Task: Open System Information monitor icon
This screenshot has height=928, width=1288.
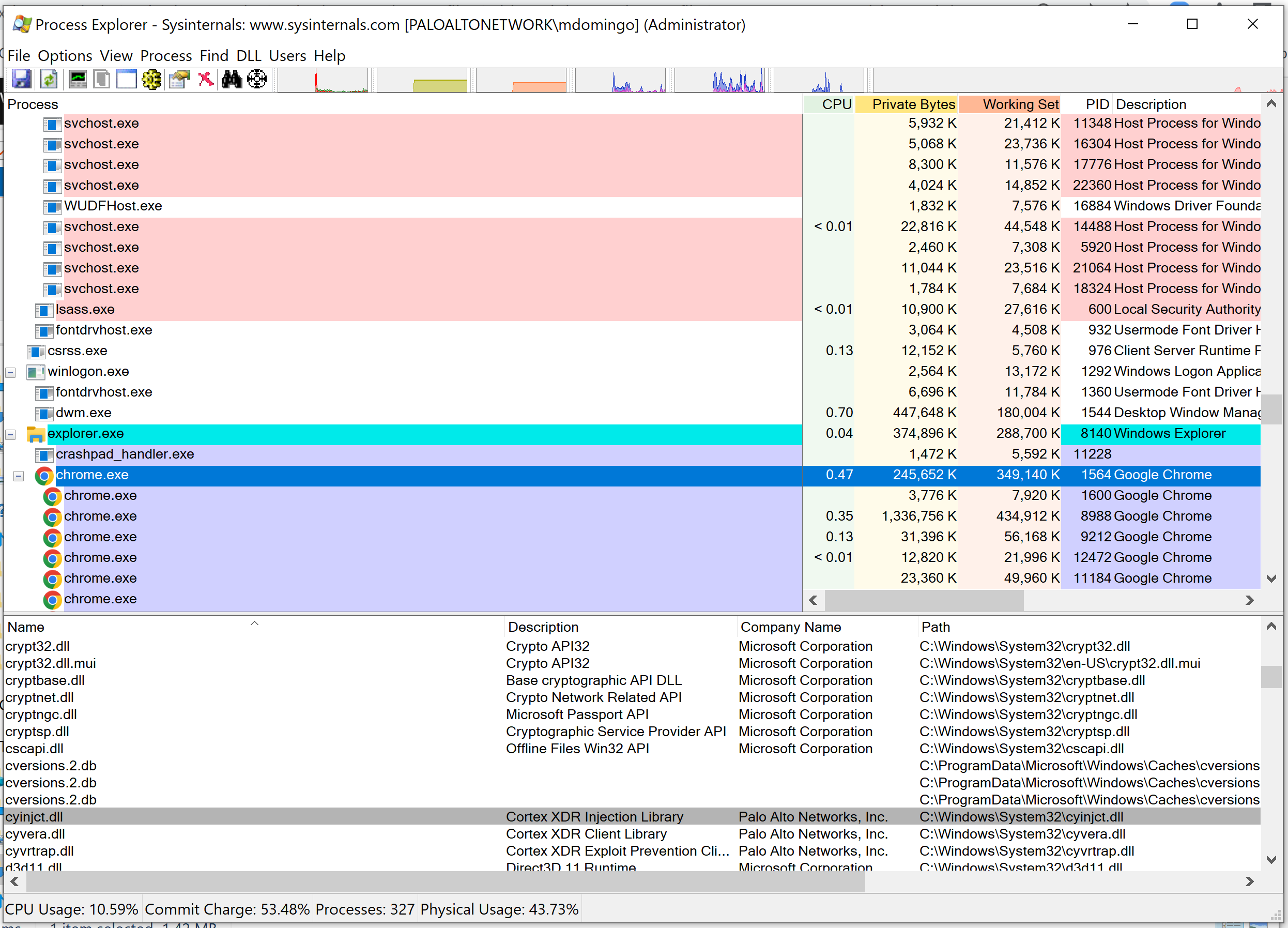Action: point(77,79)
